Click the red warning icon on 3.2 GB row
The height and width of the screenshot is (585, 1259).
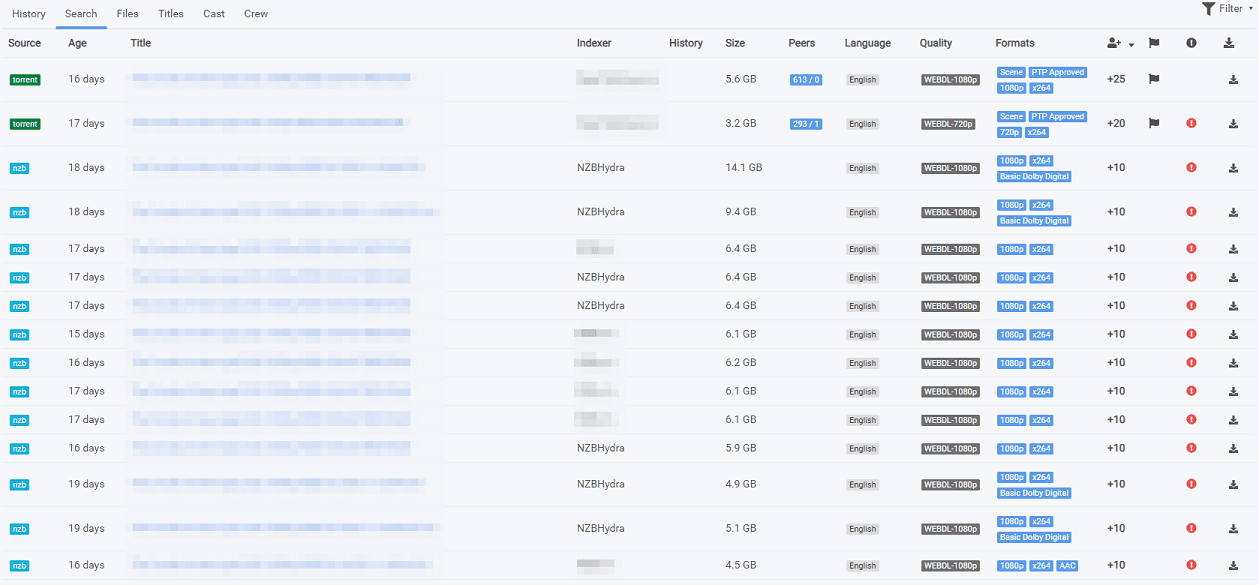click(1191, 124)
